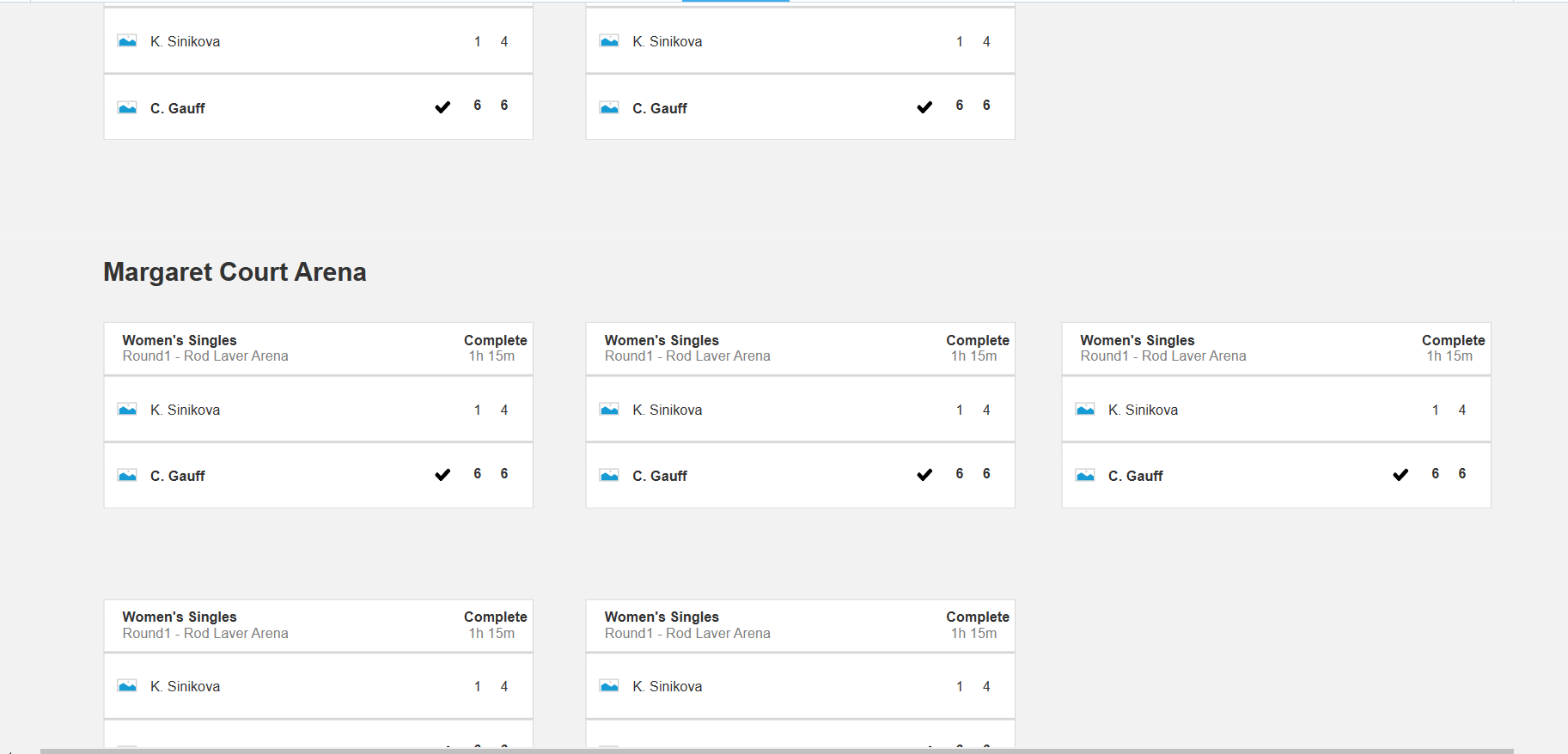Click winner checkmark in middle Margaret Court Arena match
Screen dimensions: 1568x754
[x=924, y=475]
